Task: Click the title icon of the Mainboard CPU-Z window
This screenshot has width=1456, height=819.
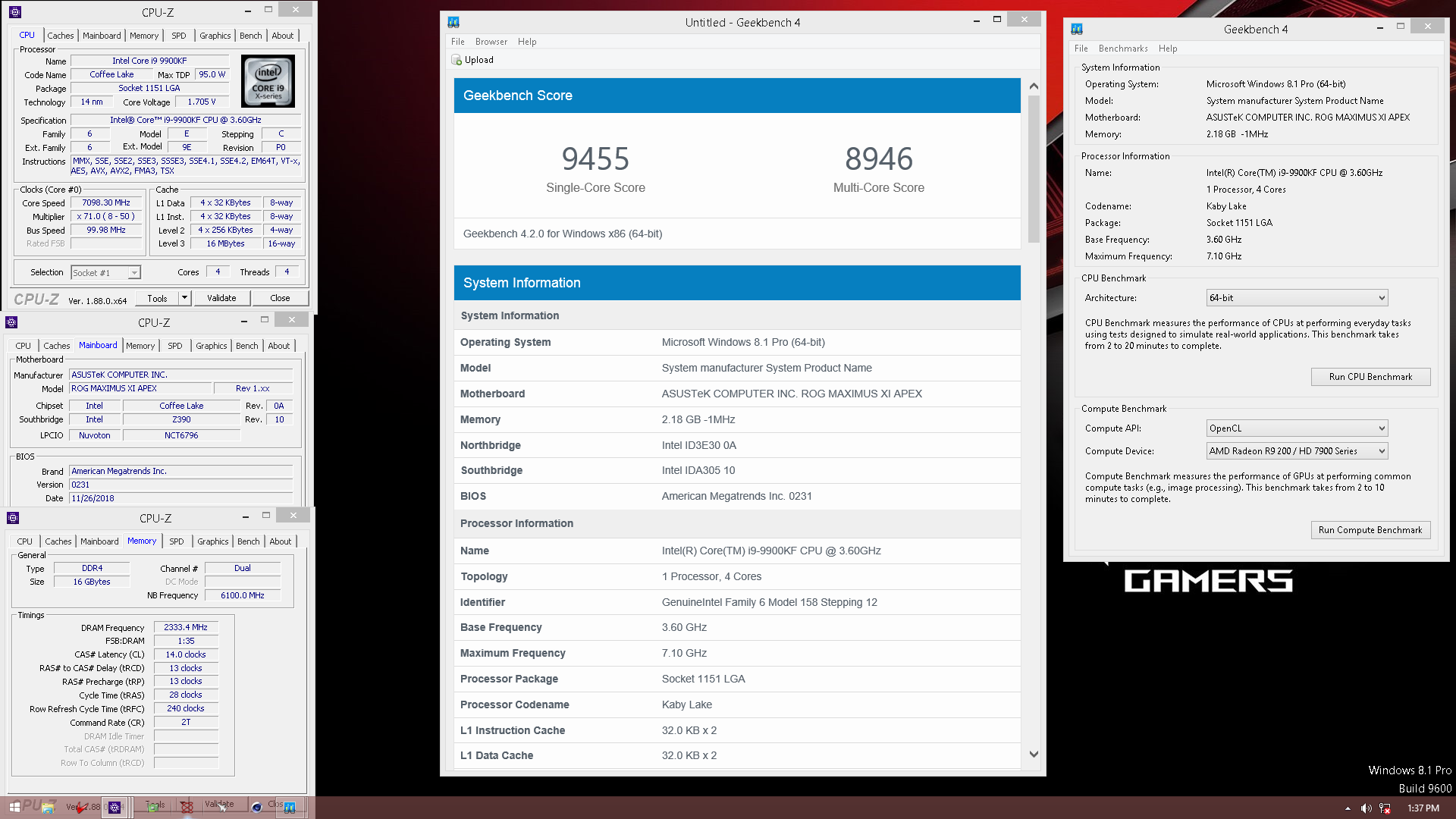Action: coord(11,322)
